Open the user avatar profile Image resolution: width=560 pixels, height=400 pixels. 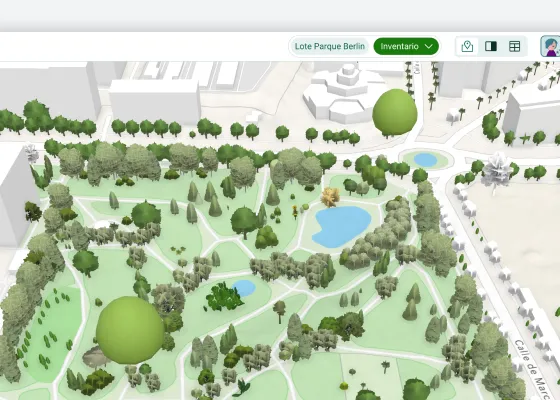point(550,46)
